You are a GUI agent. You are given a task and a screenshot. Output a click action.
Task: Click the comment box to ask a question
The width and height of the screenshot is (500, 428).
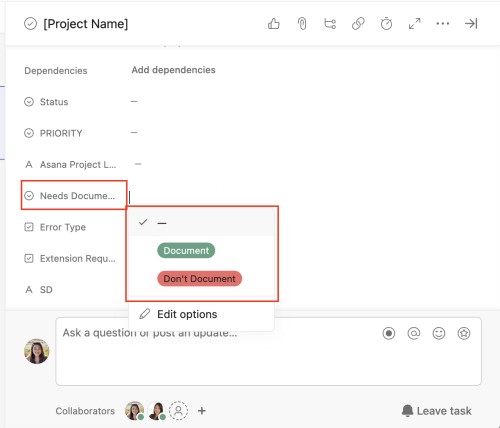269,351
